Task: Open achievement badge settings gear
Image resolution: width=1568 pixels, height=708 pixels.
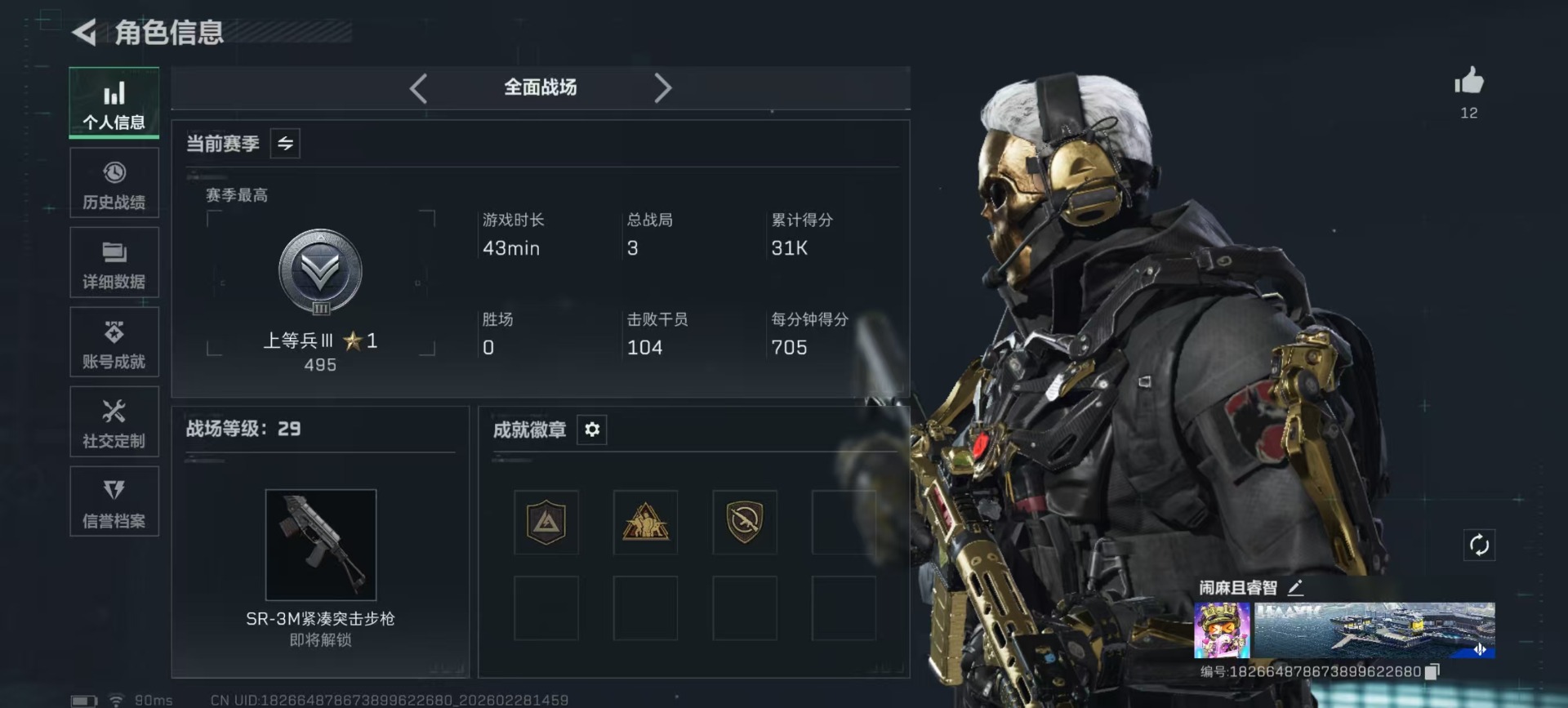Action: click(592, 430)
